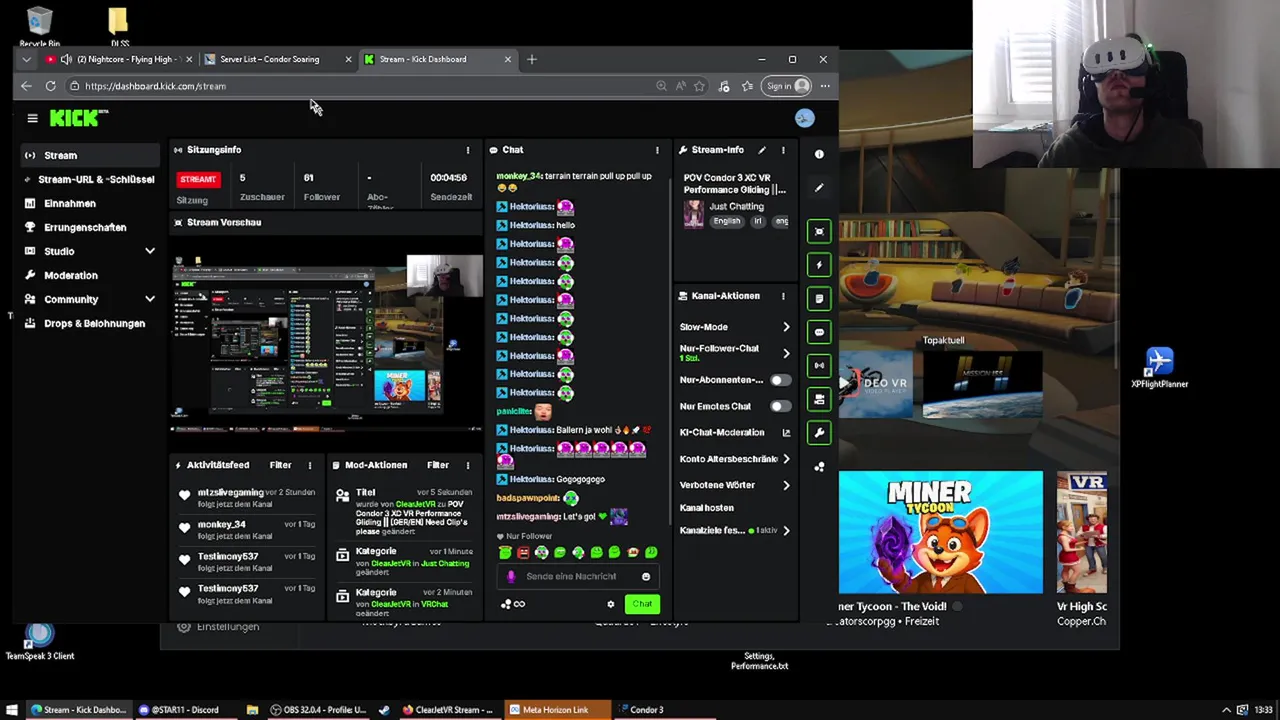Open browser tab search dropdown arrow
1280x720 pixels.
pos(26,59)
